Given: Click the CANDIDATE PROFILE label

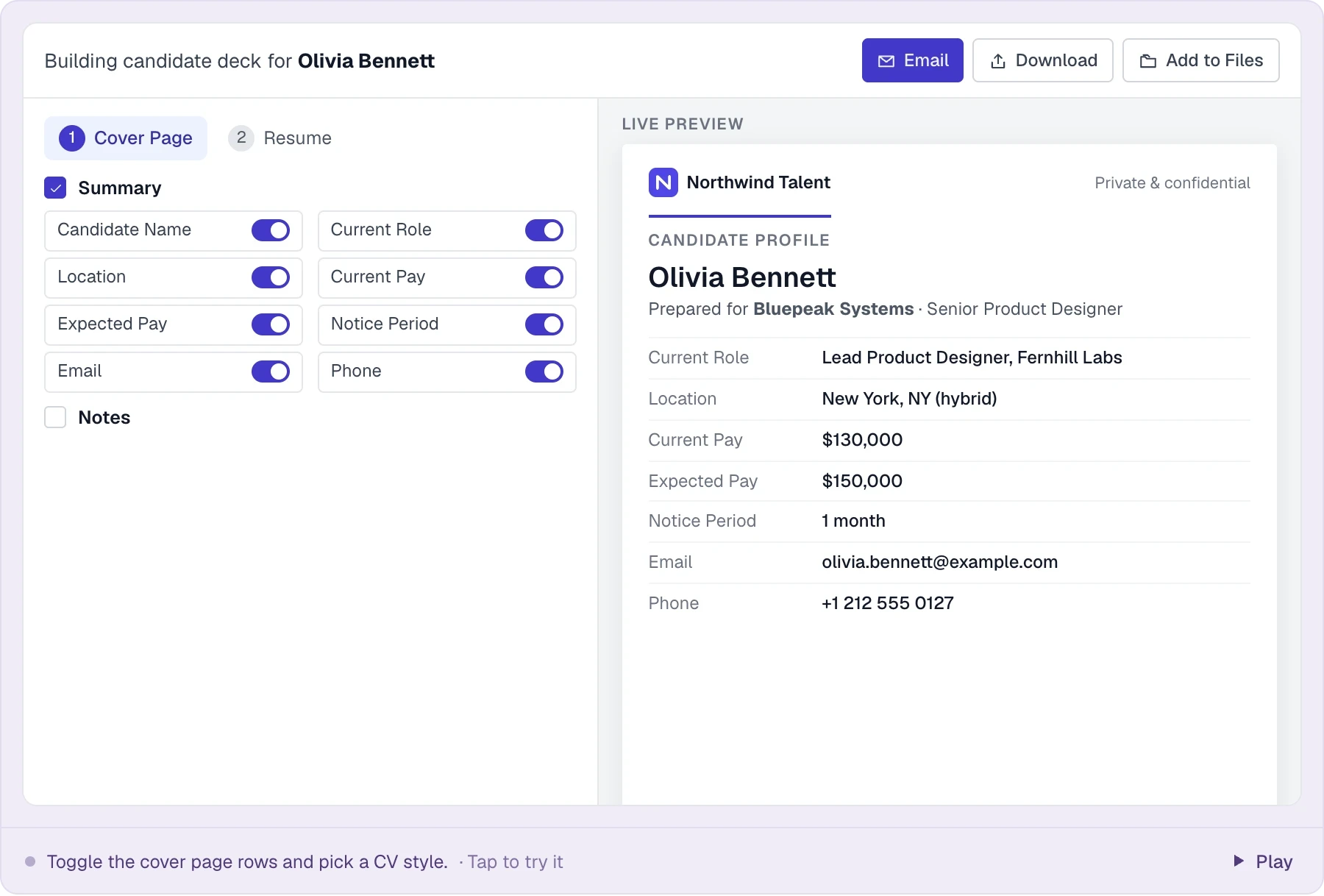Looking at the screenshot, I should click(739, 240).
